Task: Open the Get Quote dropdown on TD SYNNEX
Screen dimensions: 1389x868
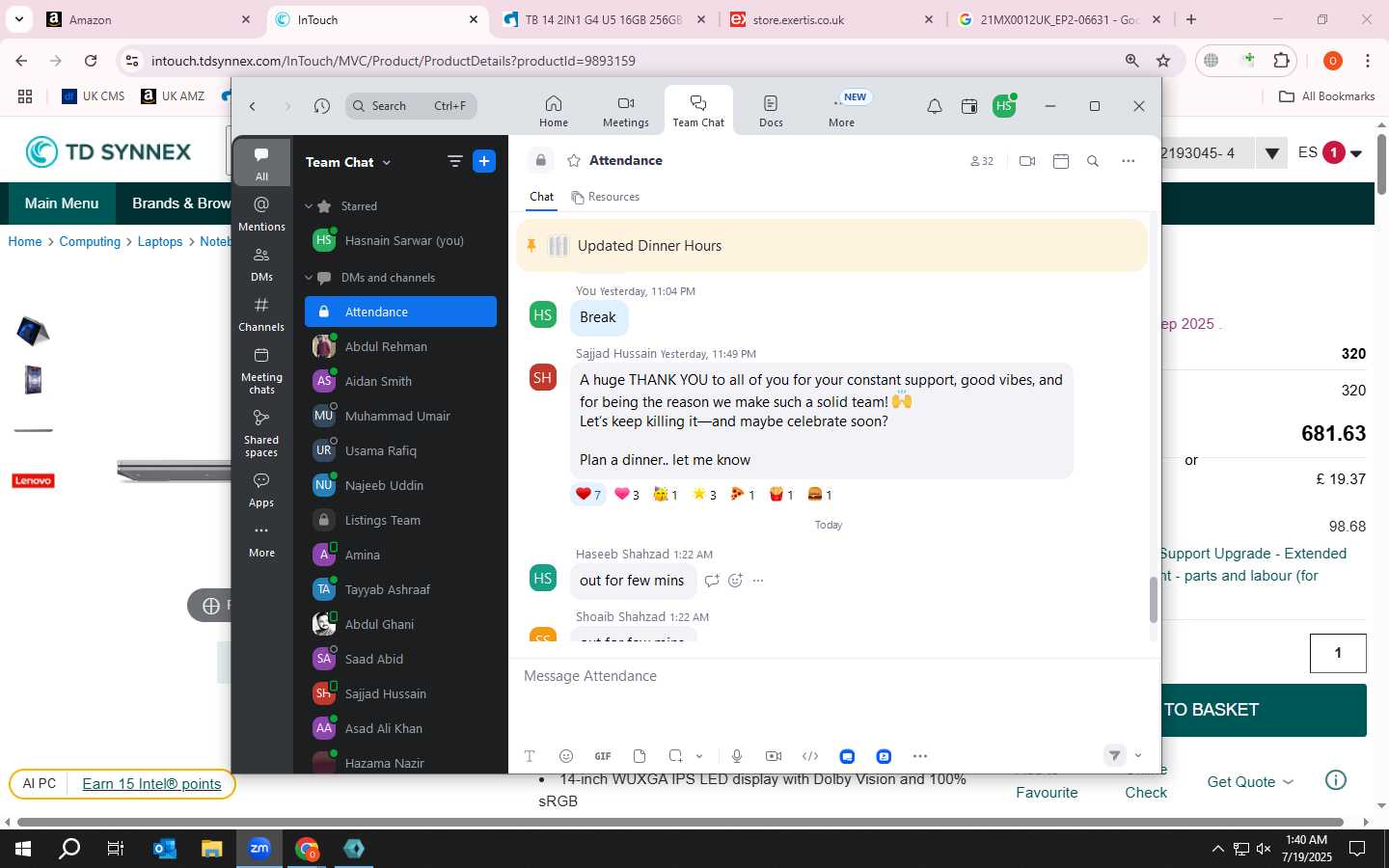Action: (x=1250, y=782)
